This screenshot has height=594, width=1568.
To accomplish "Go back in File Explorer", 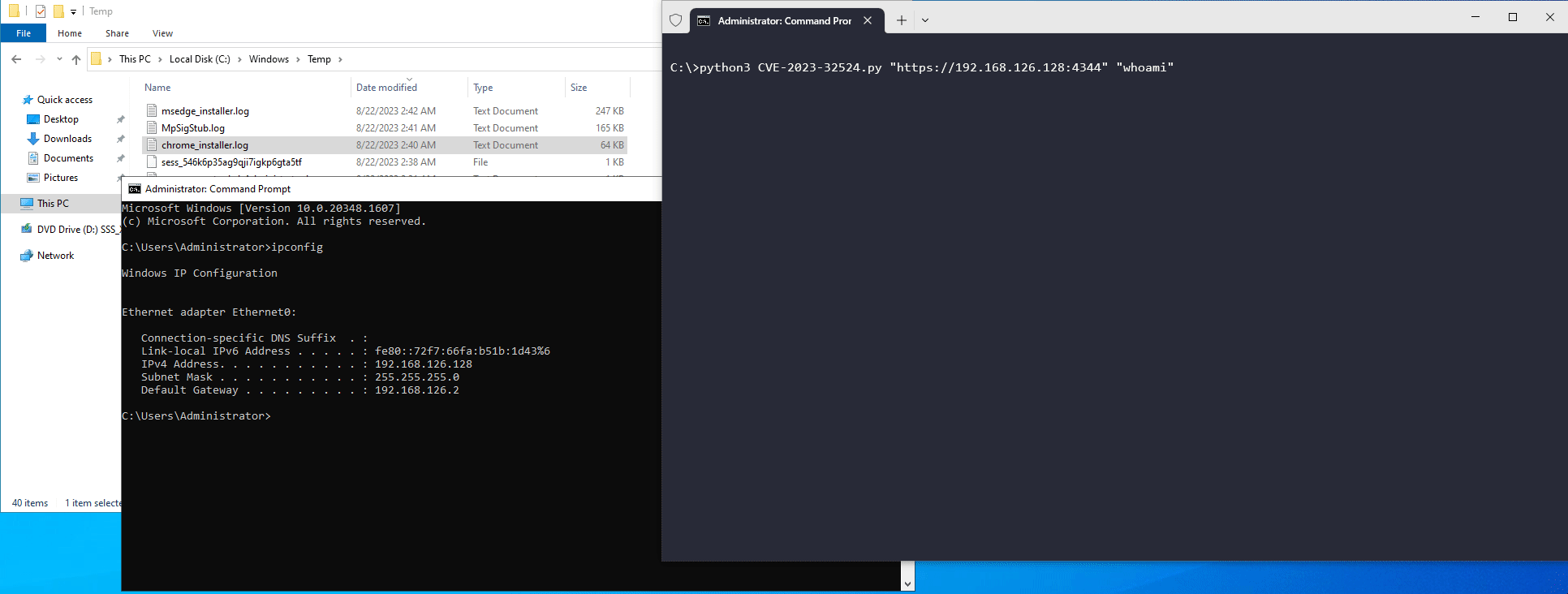I will (x=16, y=59).
